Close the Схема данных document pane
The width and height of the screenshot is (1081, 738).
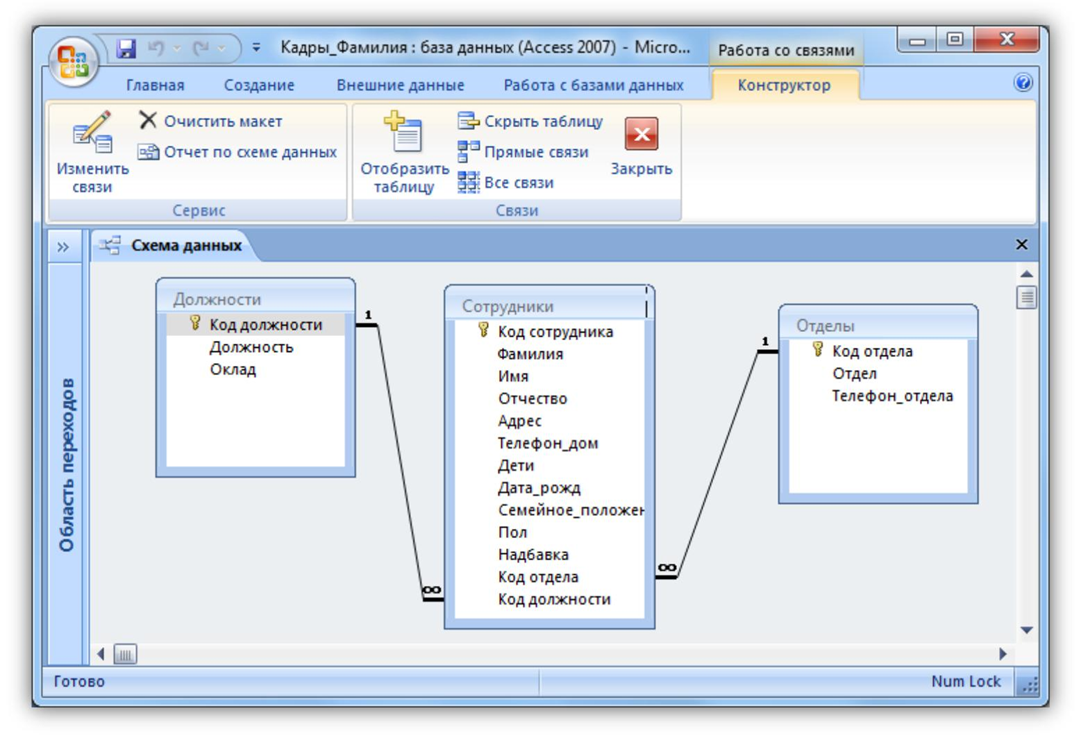pyautogui.click(x=1022, y=244)
